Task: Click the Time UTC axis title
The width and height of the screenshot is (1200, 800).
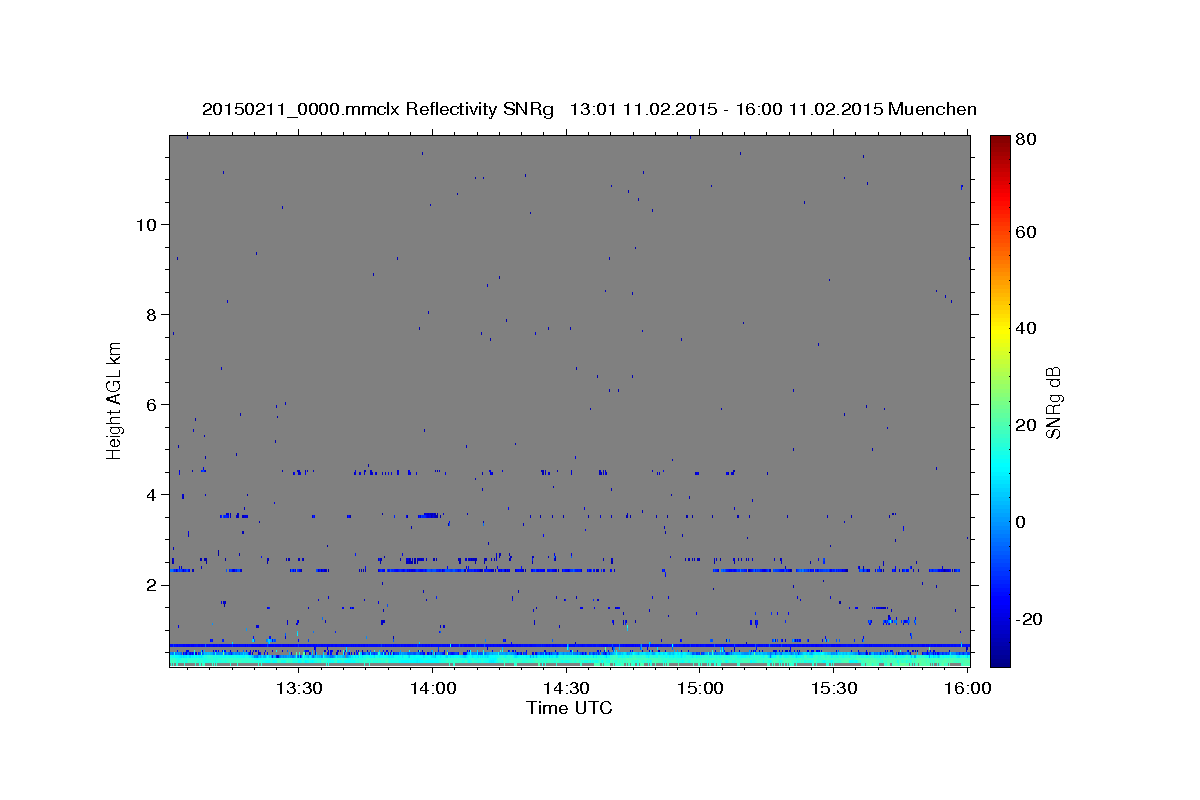Action: pyautogui.click(x=569, y=708)
